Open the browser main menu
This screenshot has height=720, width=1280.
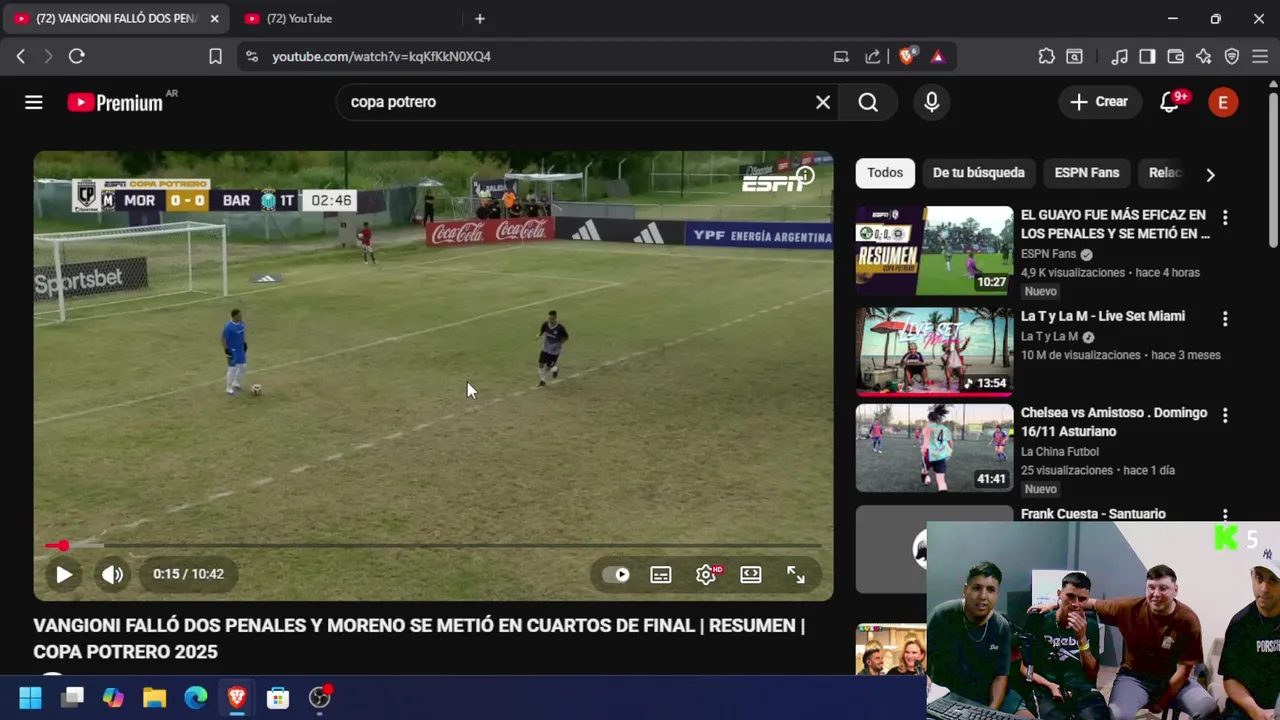(x=1260, y=57)
